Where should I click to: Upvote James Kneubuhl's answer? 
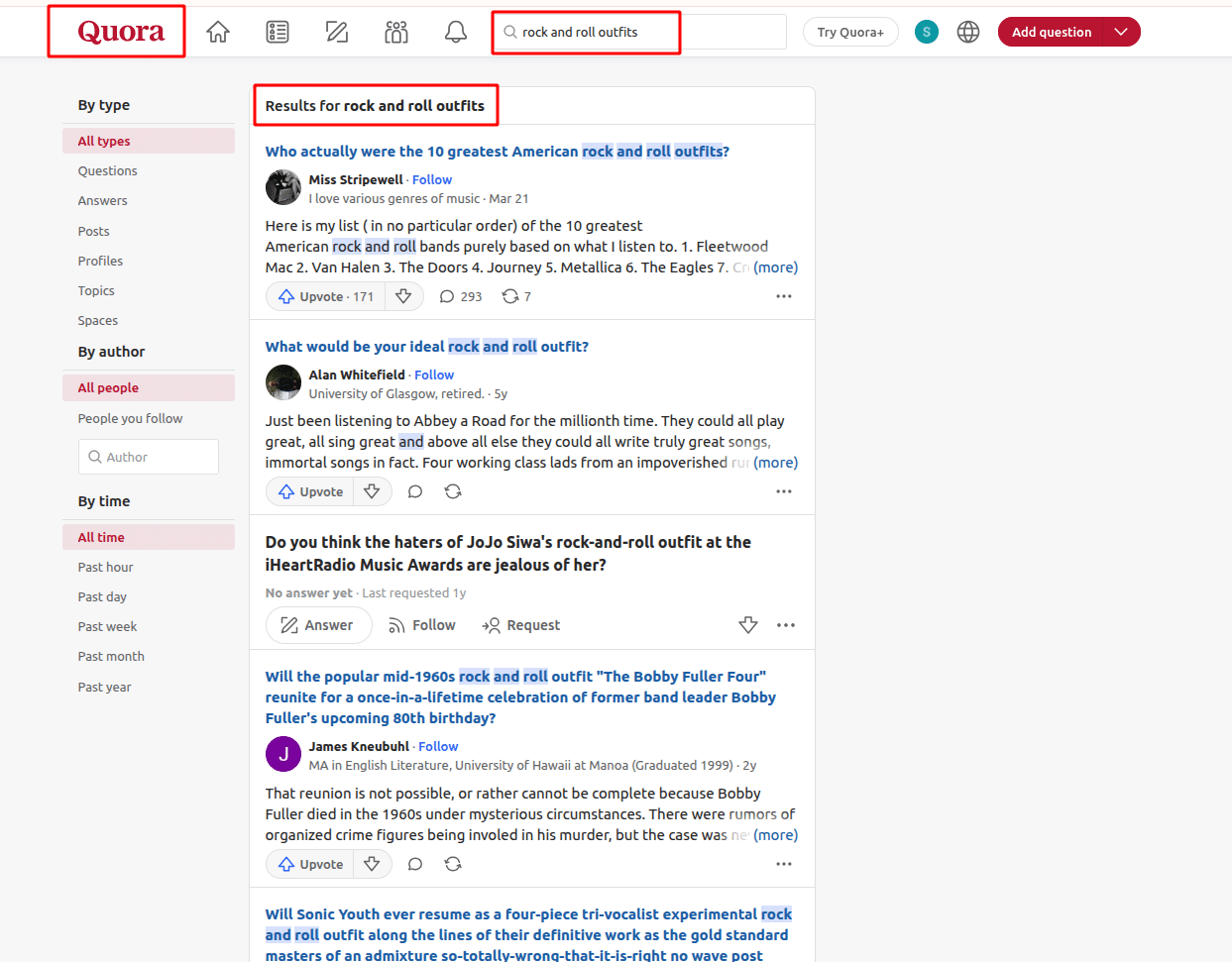[311, 864]
